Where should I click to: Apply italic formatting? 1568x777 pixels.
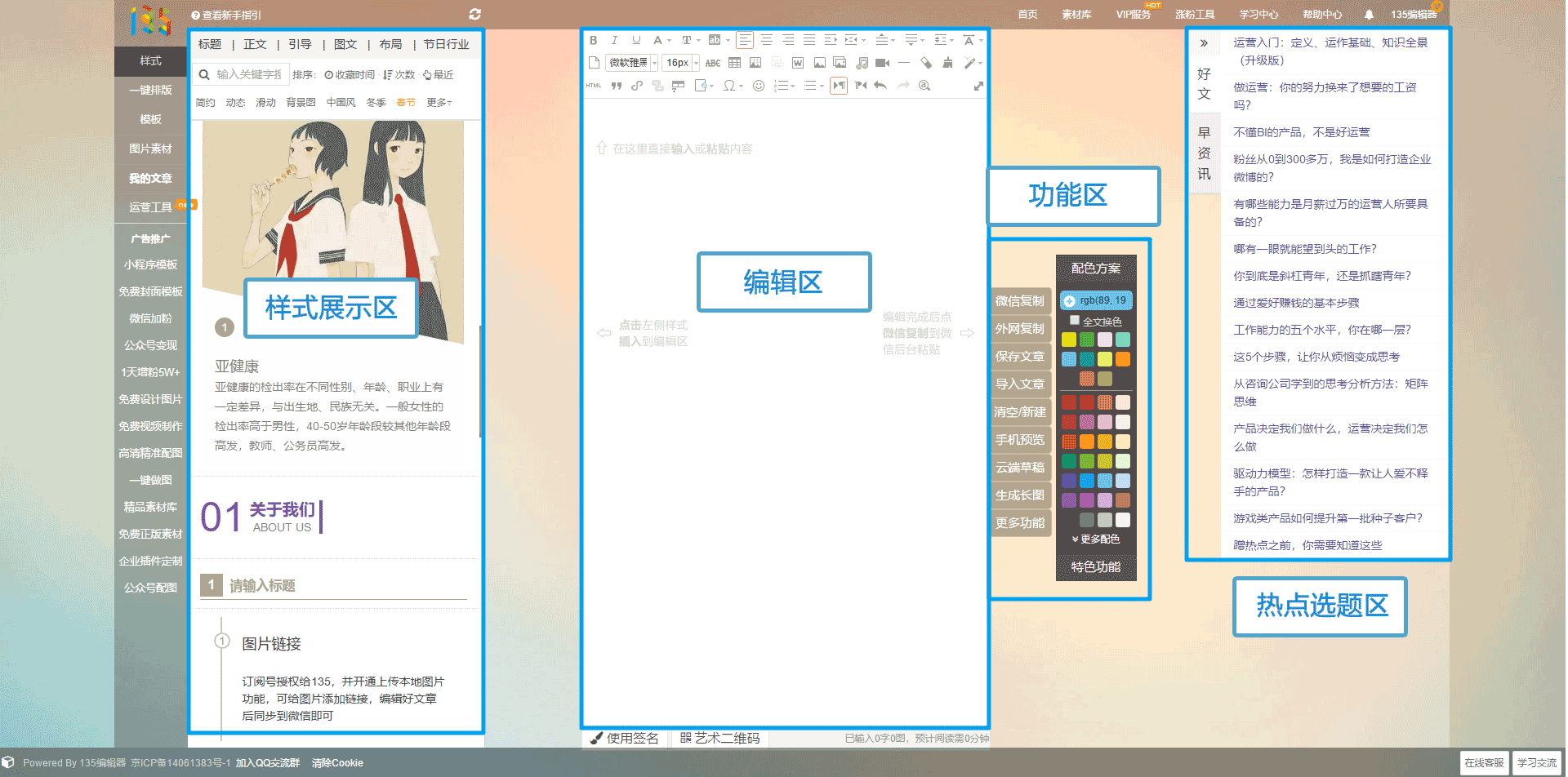[614, 40]
